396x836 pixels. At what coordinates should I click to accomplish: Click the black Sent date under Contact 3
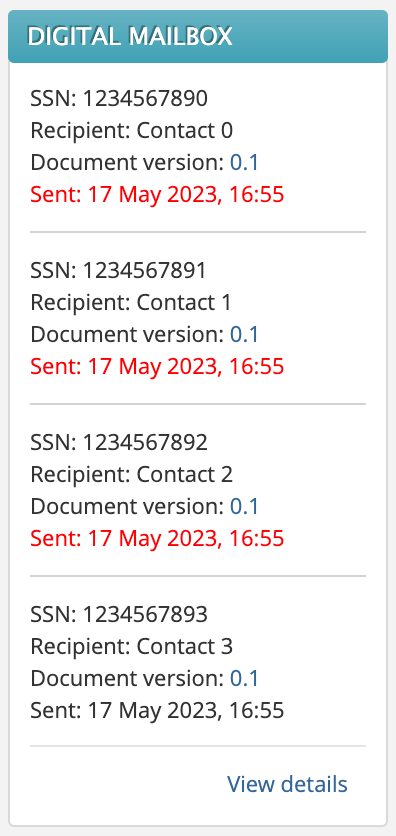pyautogui.click(x=157, y=711)
